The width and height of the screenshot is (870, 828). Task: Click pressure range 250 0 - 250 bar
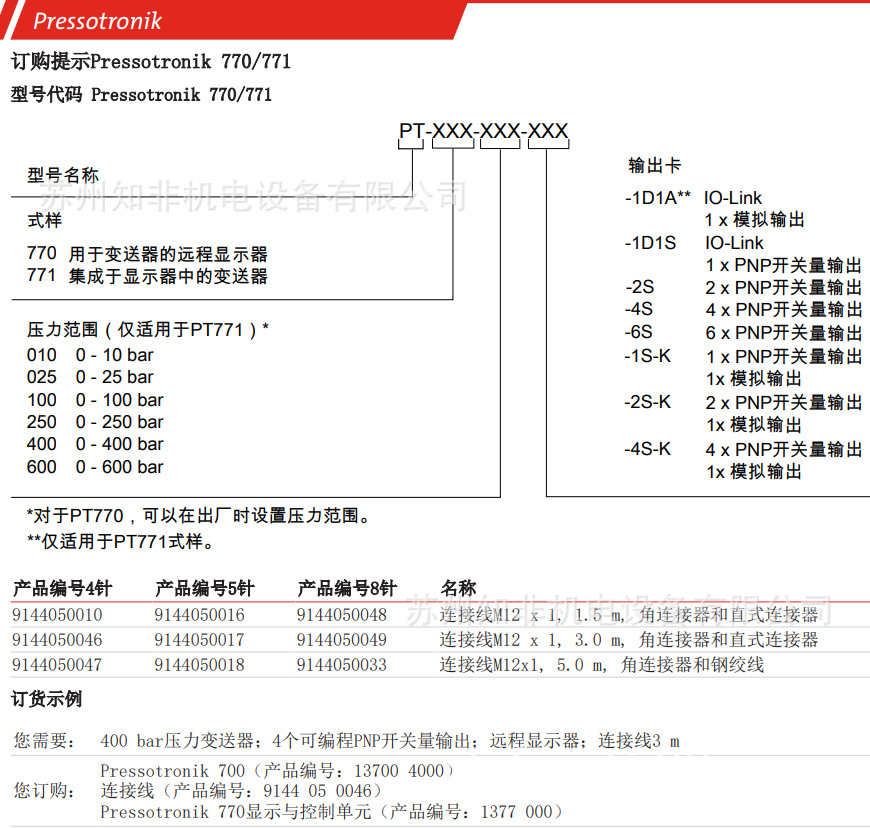tap(95, 422)
